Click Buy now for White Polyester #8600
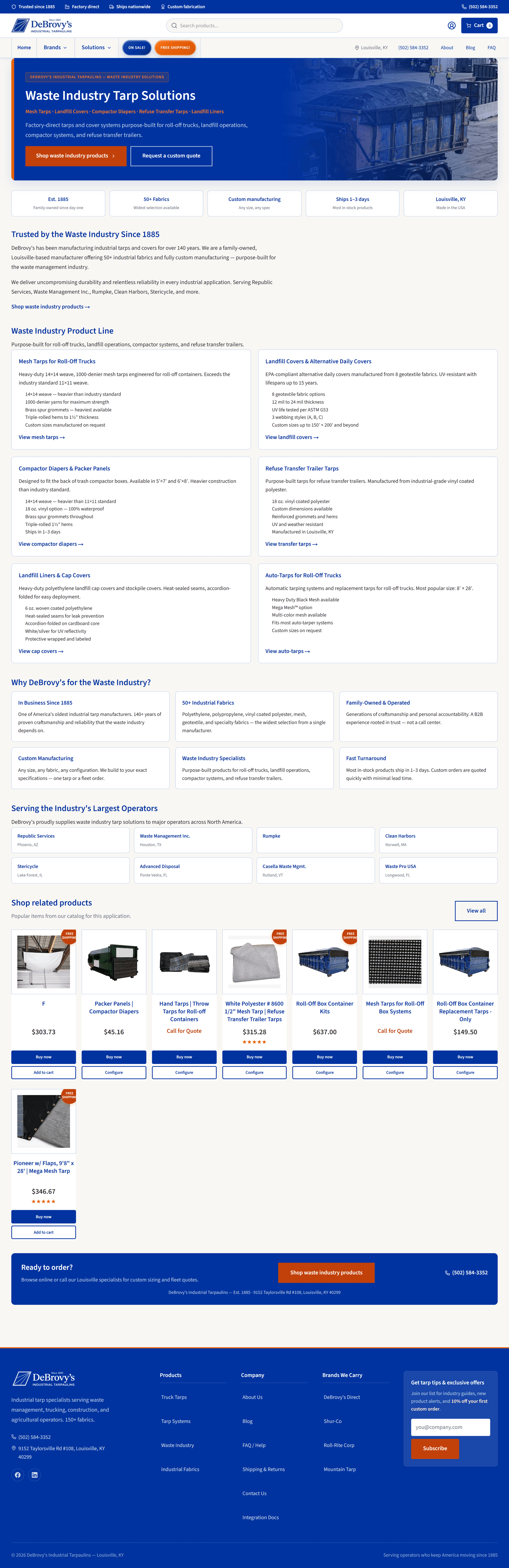This screenshot has height=1568, width=509. 254,1057
